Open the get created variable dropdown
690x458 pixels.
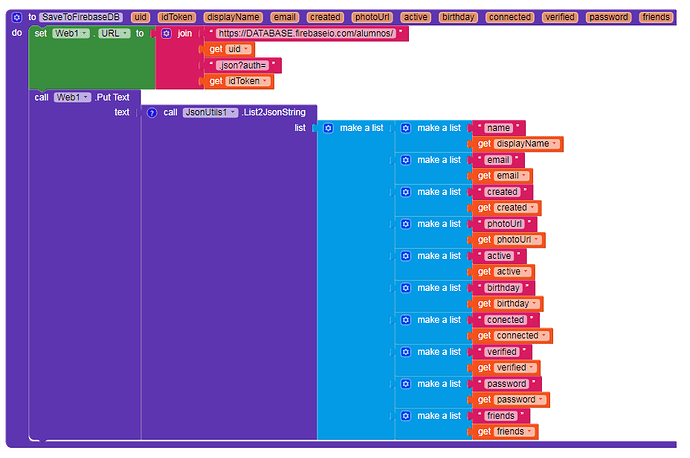click(516, 208)
